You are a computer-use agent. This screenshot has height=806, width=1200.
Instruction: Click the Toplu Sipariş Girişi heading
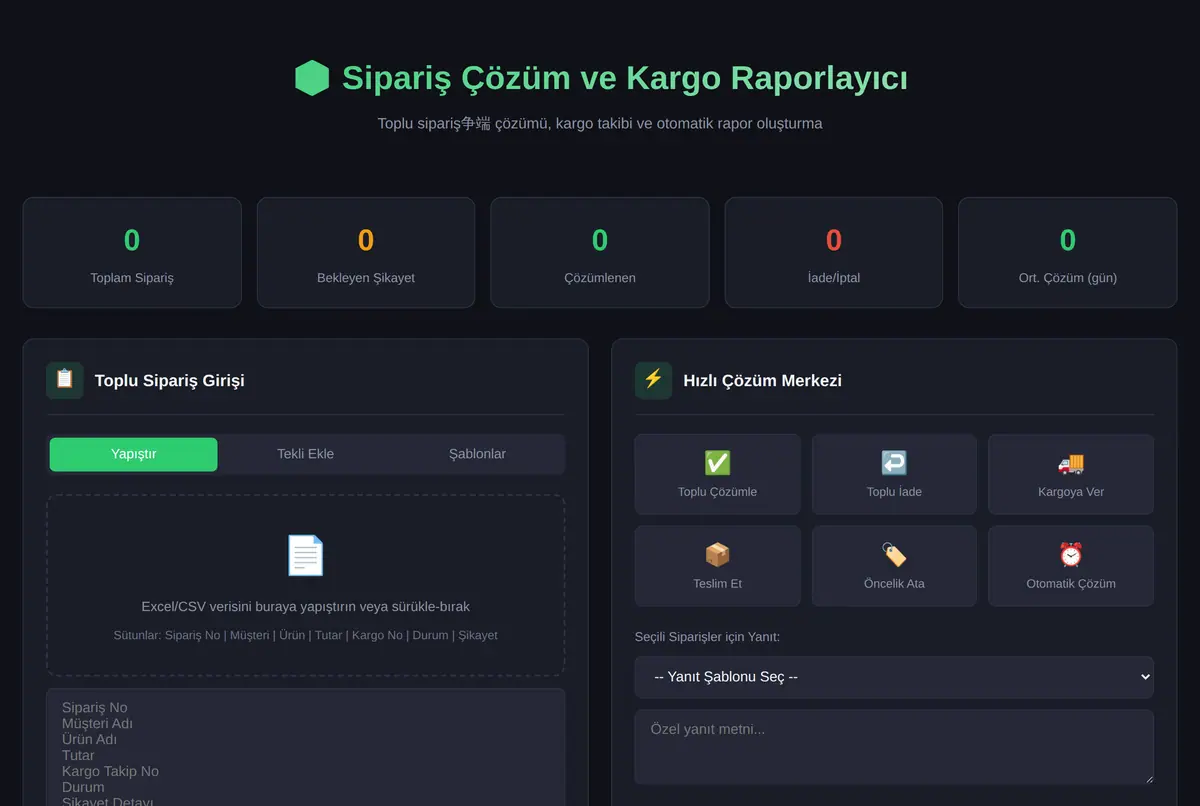pyautogui.click(x=170, y=381)
